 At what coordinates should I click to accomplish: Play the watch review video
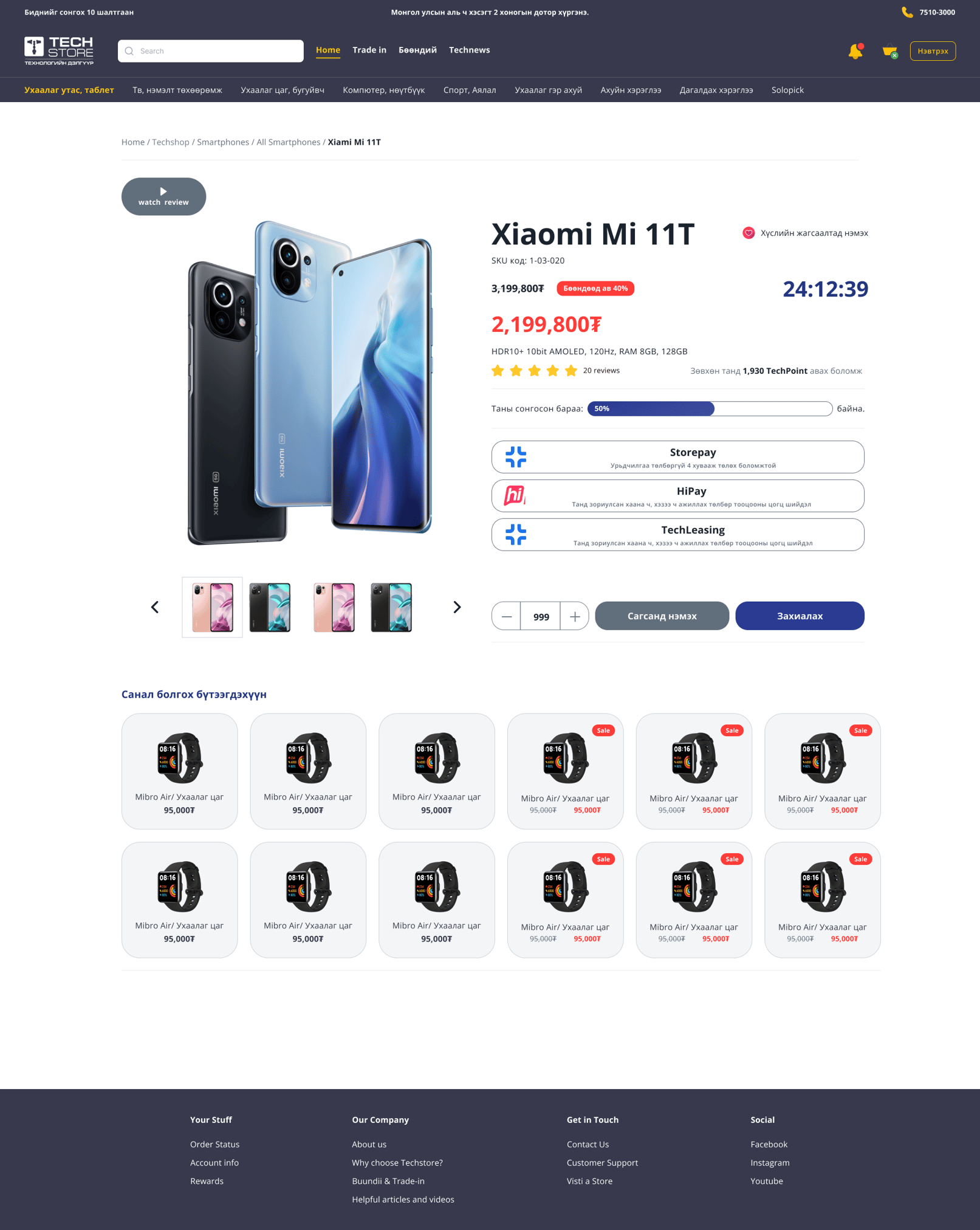[x=163, y=196]
